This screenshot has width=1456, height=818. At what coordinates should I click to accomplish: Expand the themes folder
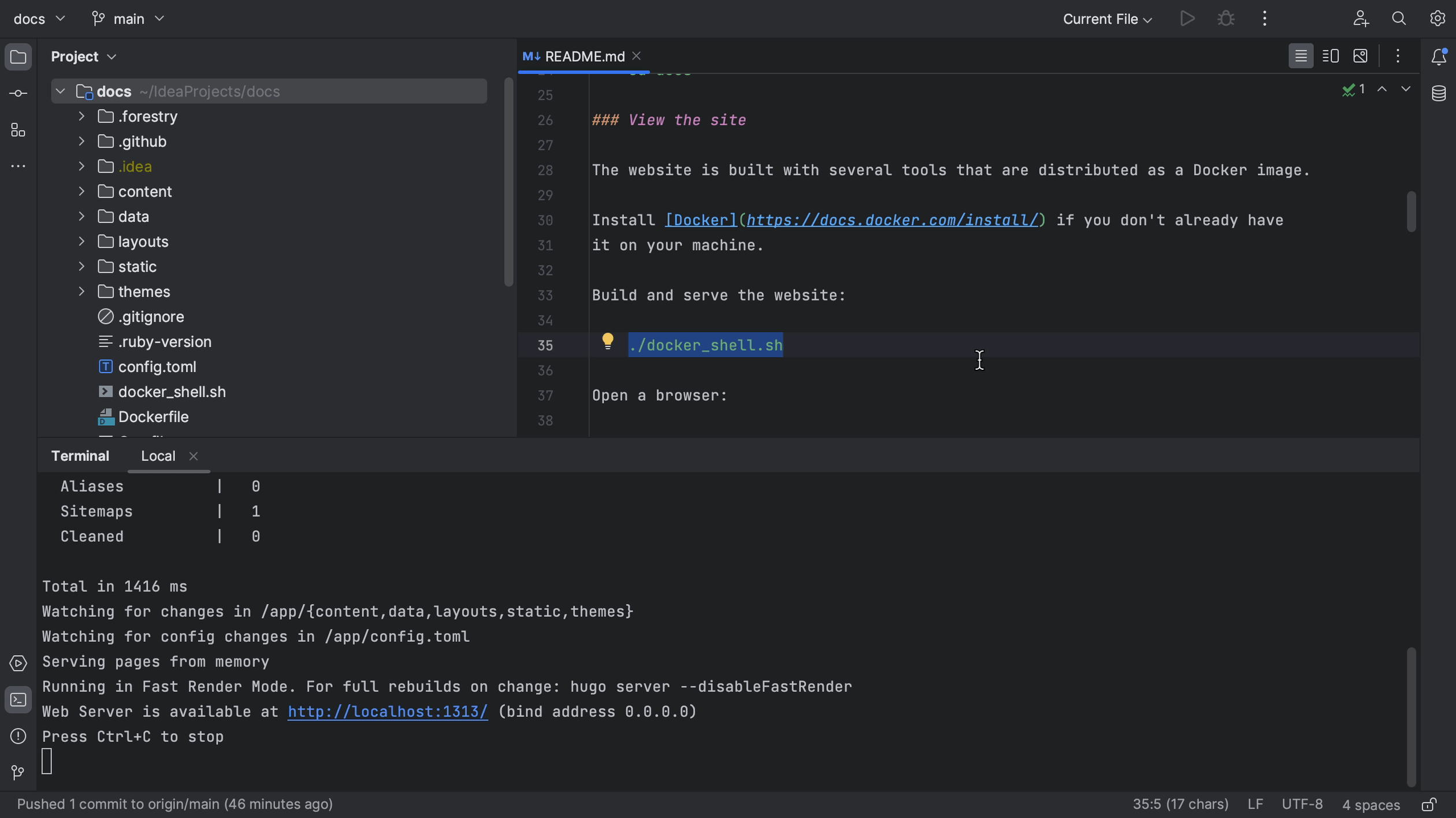[x=81, y=292]
